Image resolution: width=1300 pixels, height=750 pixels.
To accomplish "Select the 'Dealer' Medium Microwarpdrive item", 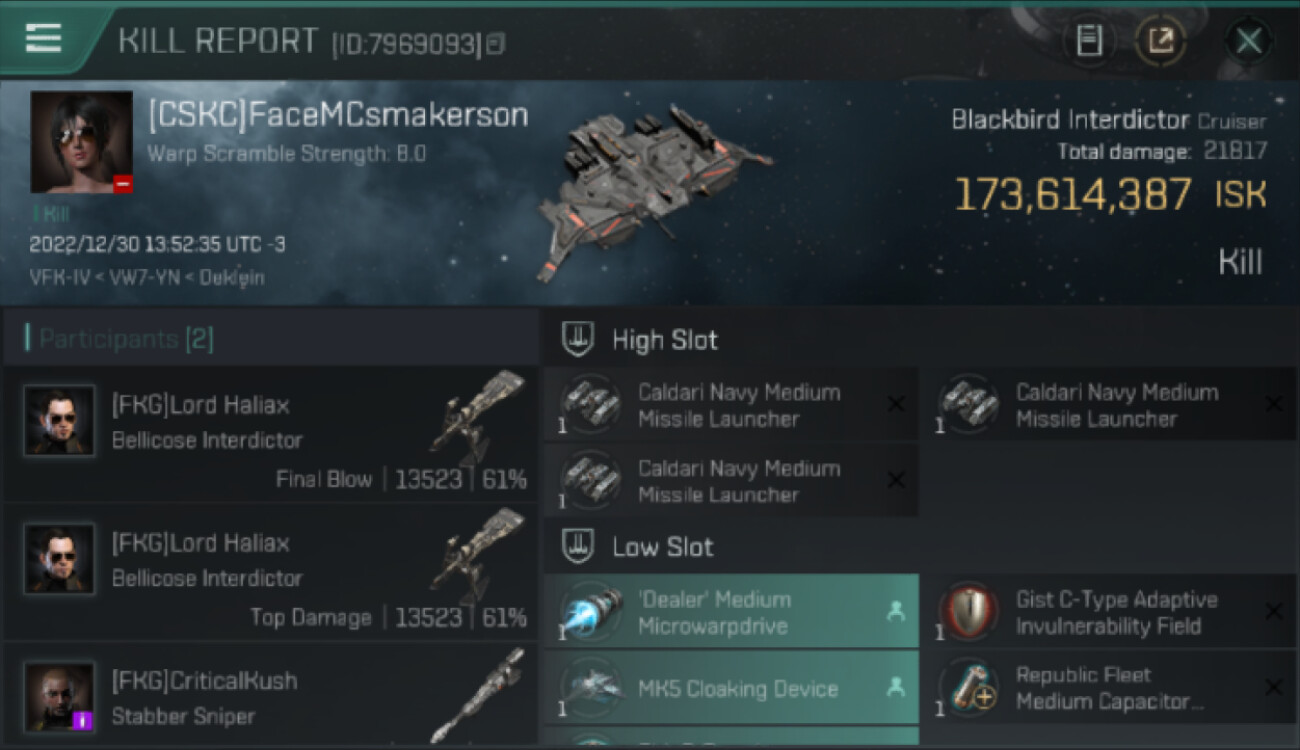I will pyautogui.click(x=730, y=612).
